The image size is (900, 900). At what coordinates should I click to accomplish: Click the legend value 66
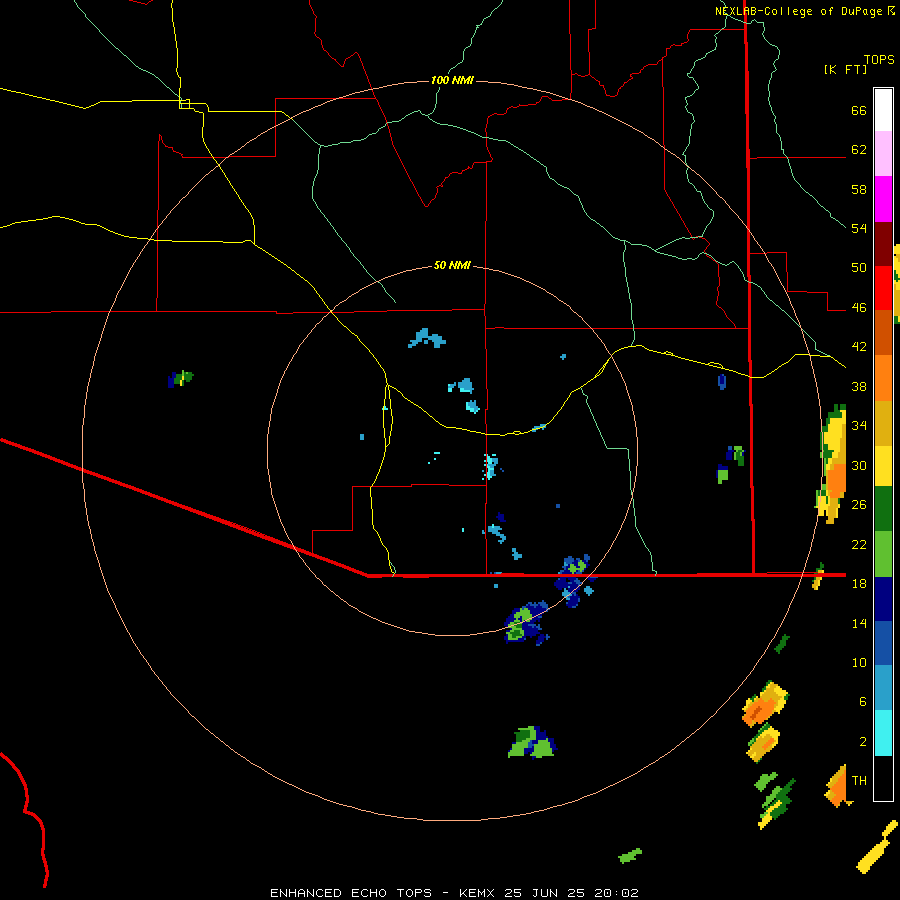[x=859, y=110]
